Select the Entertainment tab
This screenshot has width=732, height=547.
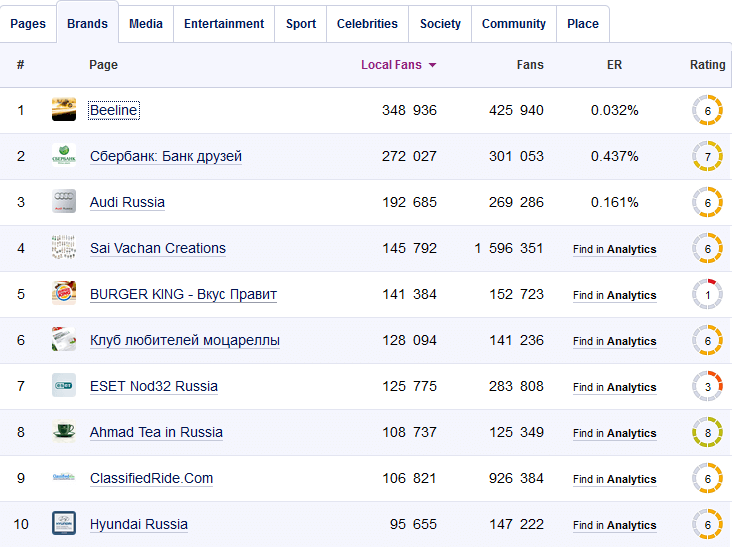224,24
